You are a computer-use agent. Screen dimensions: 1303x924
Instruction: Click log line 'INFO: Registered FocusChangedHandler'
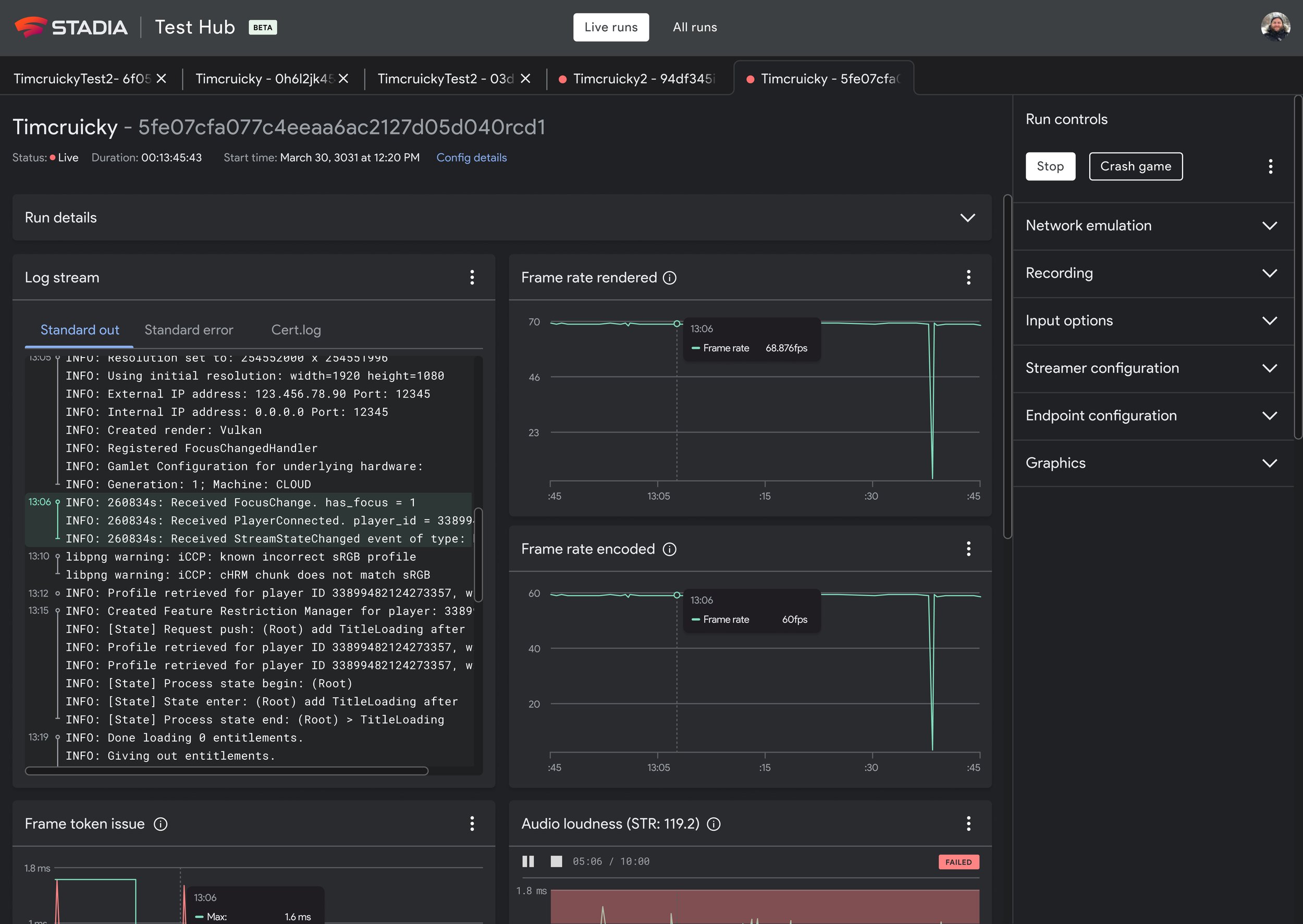tap(192, 448)
